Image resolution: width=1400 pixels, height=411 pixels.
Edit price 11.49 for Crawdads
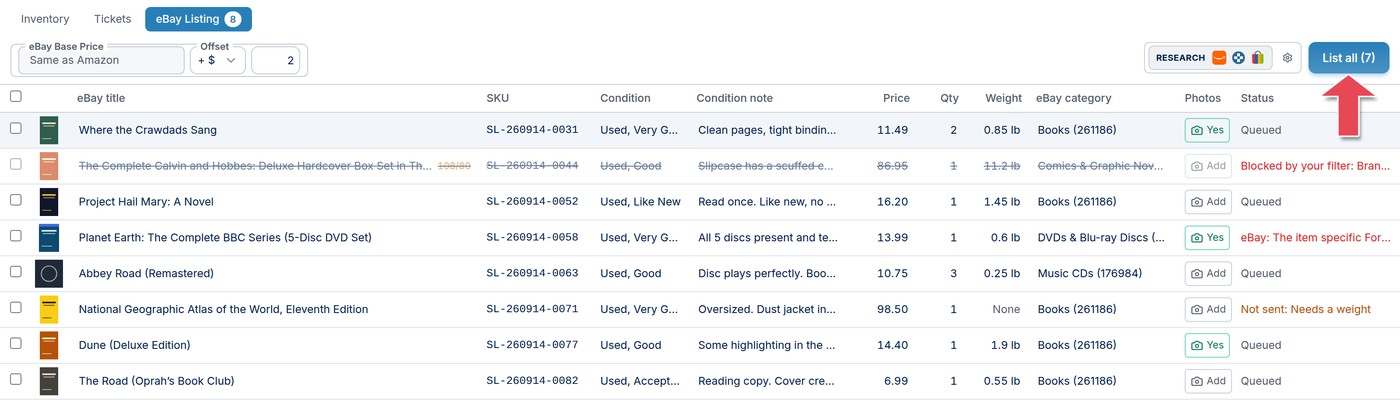[x=892, y=130]
